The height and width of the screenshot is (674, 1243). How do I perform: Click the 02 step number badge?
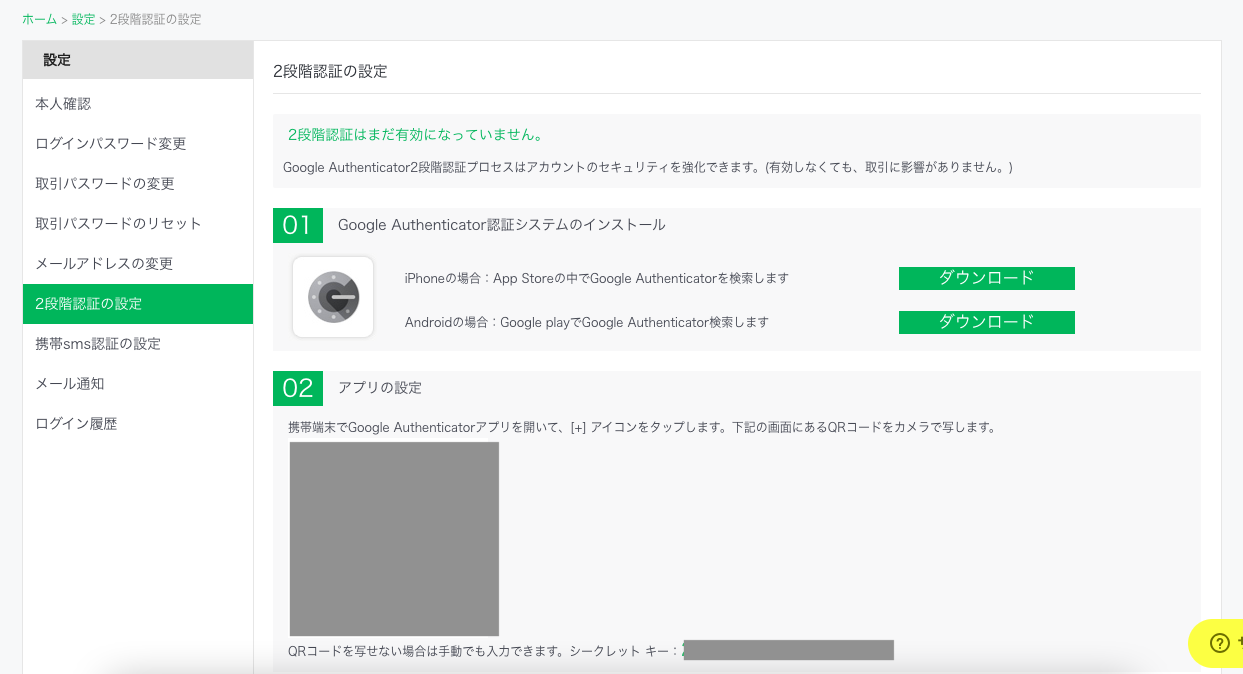[298, 388]
